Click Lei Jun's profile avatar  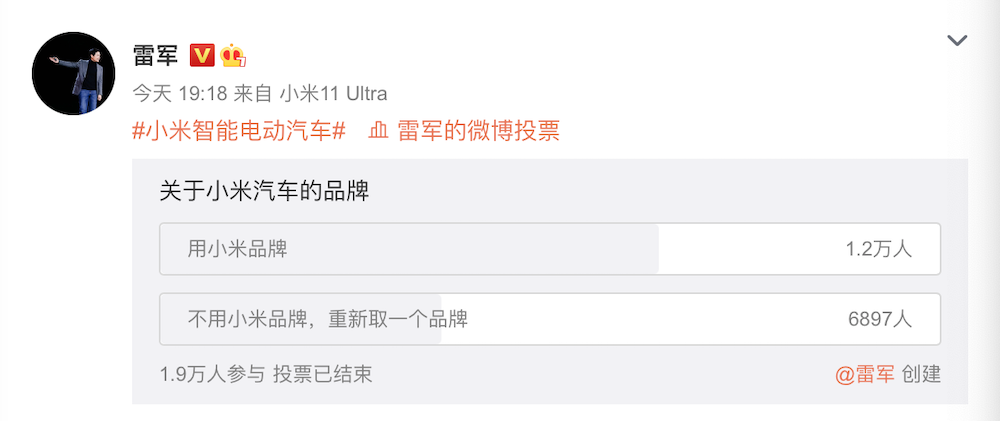coord(73,73)
